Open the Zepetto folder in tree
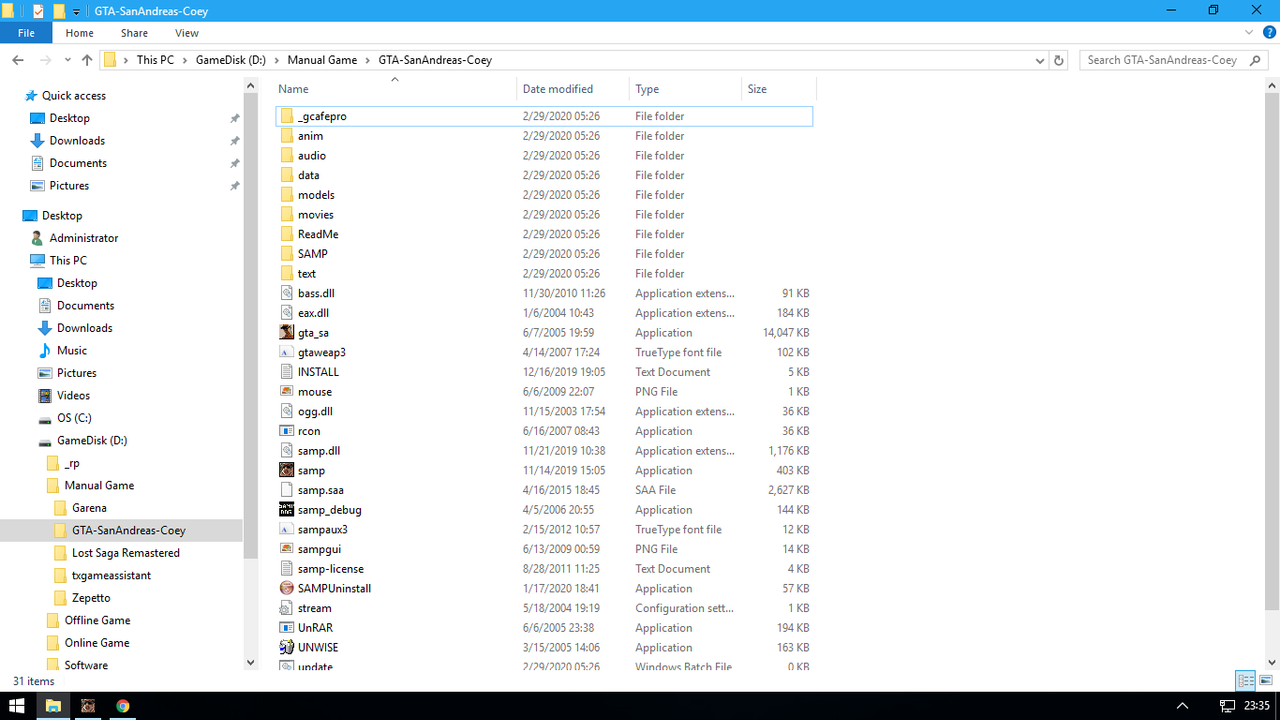Viewport: 1280px width, 720px height. tap(91, 598)
